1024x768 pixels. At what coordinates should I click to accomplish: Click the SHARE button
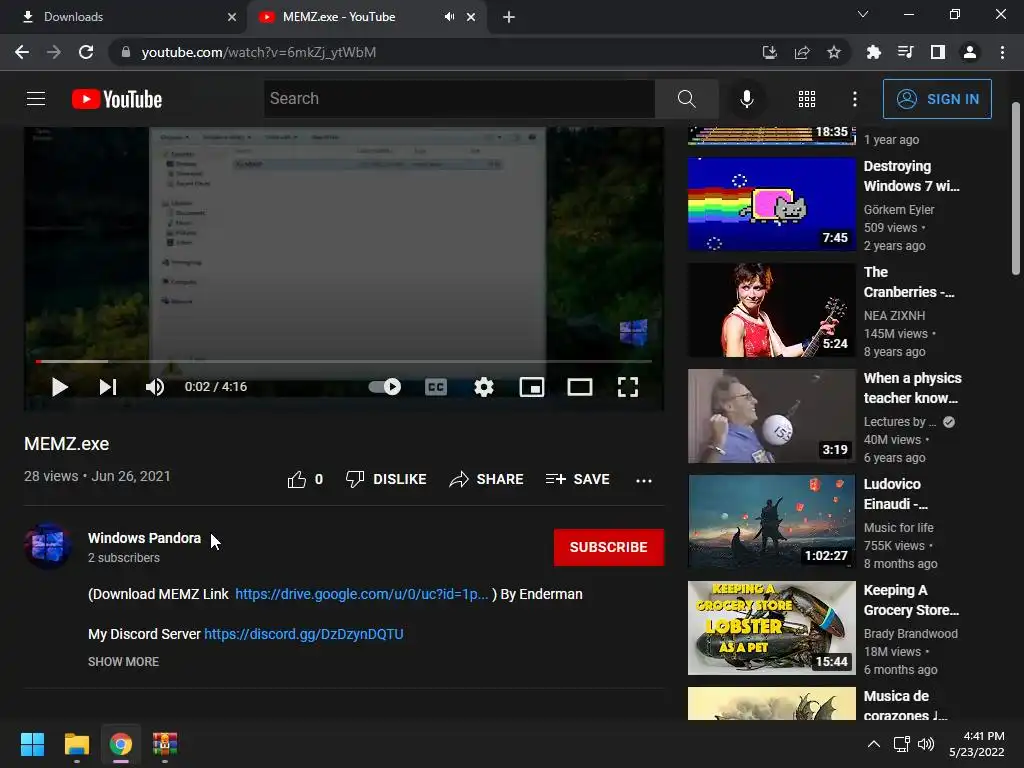click(487, 479)
